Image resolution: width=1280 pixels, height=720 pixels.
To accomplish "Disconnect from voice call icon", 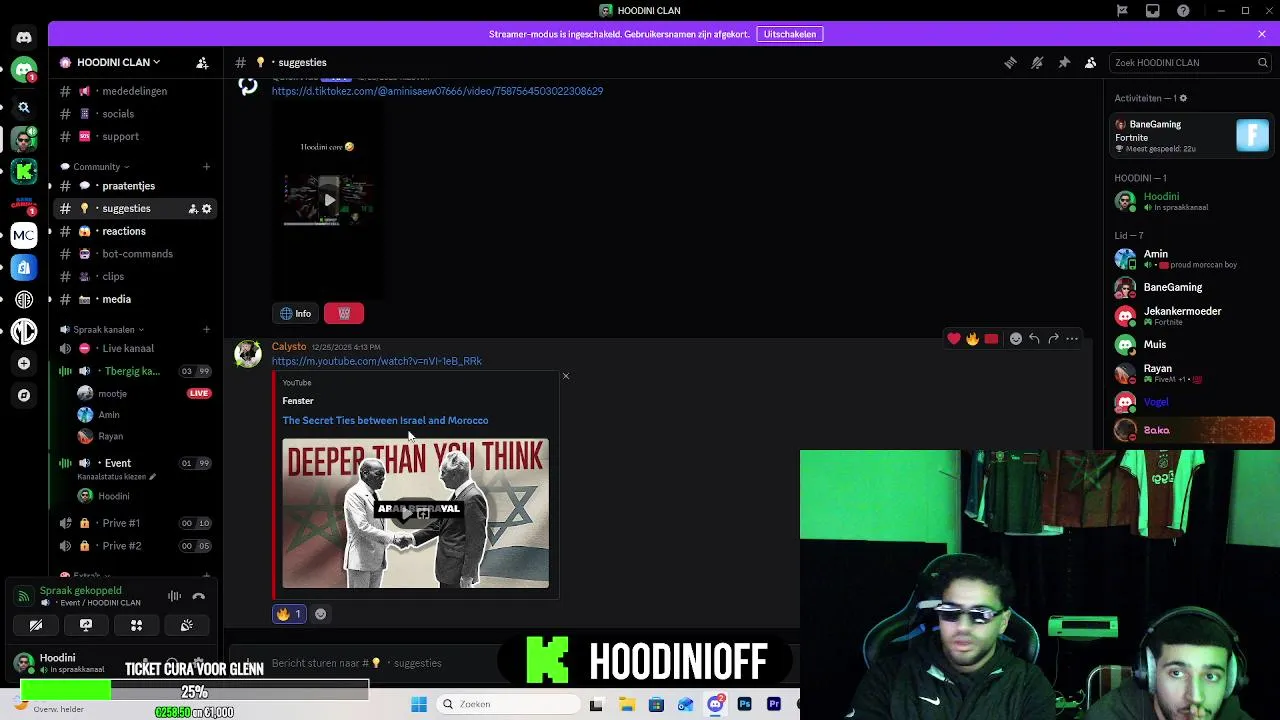I will pos(199,596).
